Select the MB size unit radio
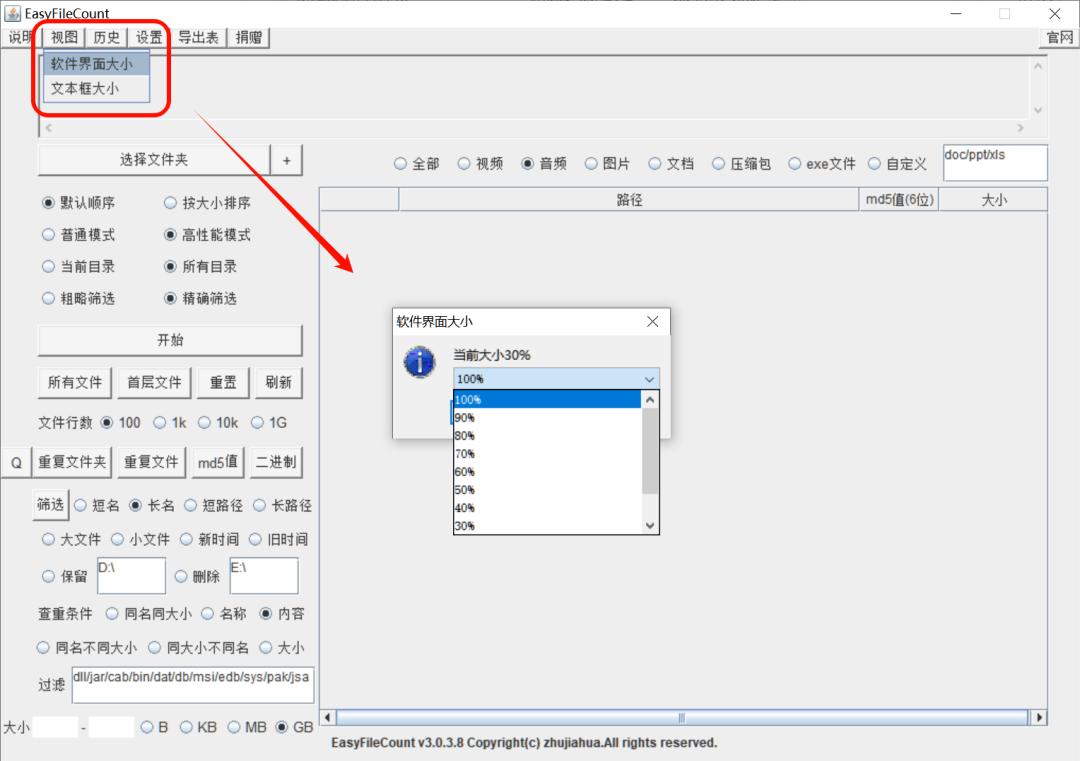 (x=247, y=727)
